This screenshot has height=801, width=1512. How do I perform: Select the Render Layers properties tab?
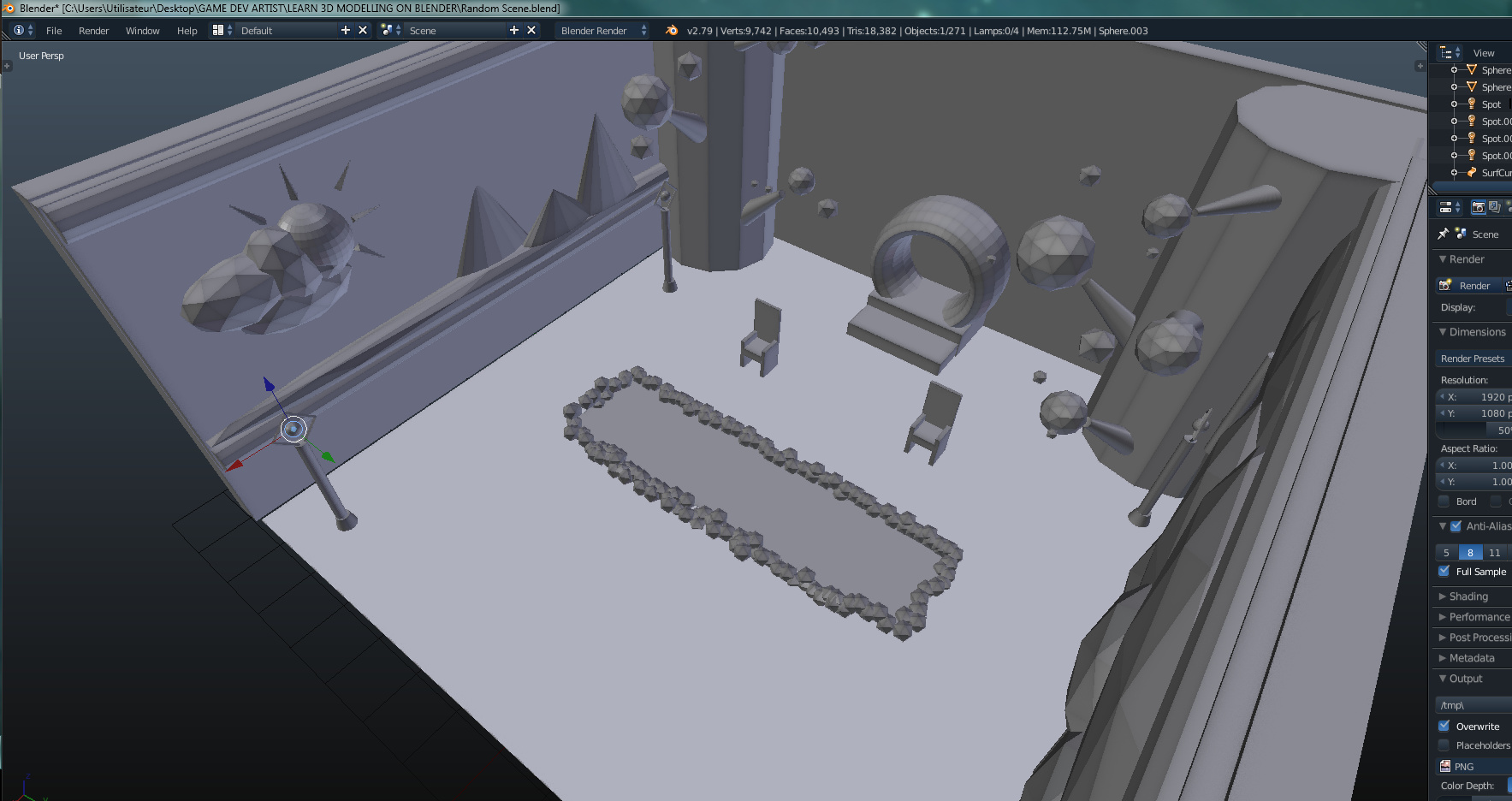(1494, 207)
